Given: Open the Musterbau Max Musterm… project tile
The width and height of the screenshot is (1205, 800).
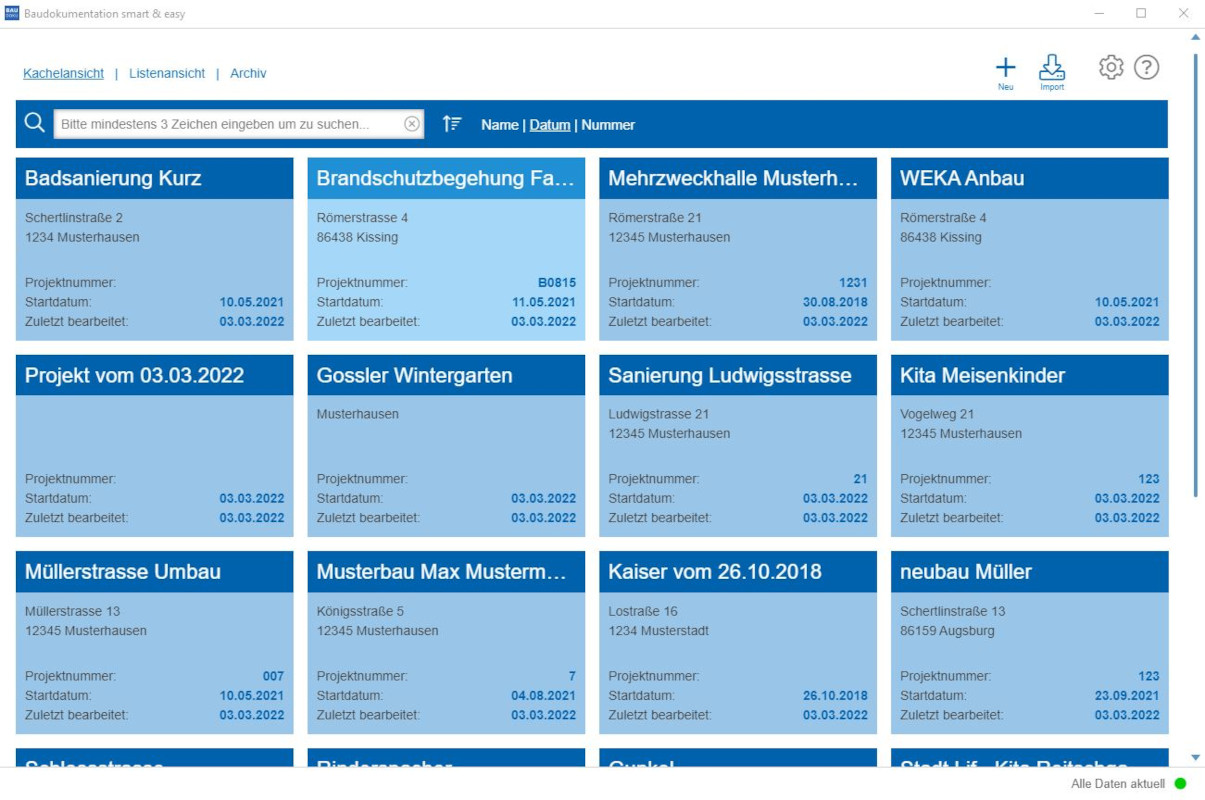Looking at the screenshot, I should [446, 642].
